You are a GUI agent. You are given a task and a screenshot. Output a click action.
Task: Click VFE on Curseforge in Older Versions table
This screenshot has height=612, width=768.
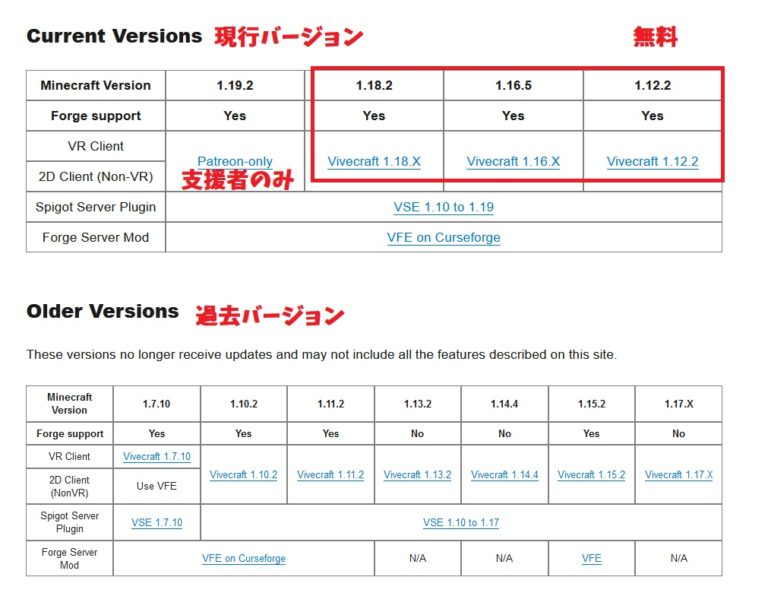[x=244, y=559]
